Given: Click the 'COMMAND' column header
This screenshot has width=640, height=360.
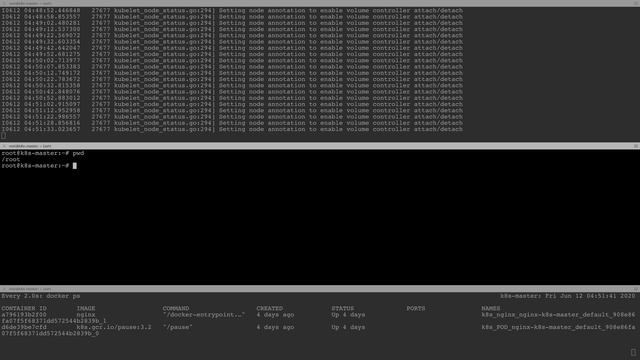Looking at the screenshot, I should click(x=176, y=309).
